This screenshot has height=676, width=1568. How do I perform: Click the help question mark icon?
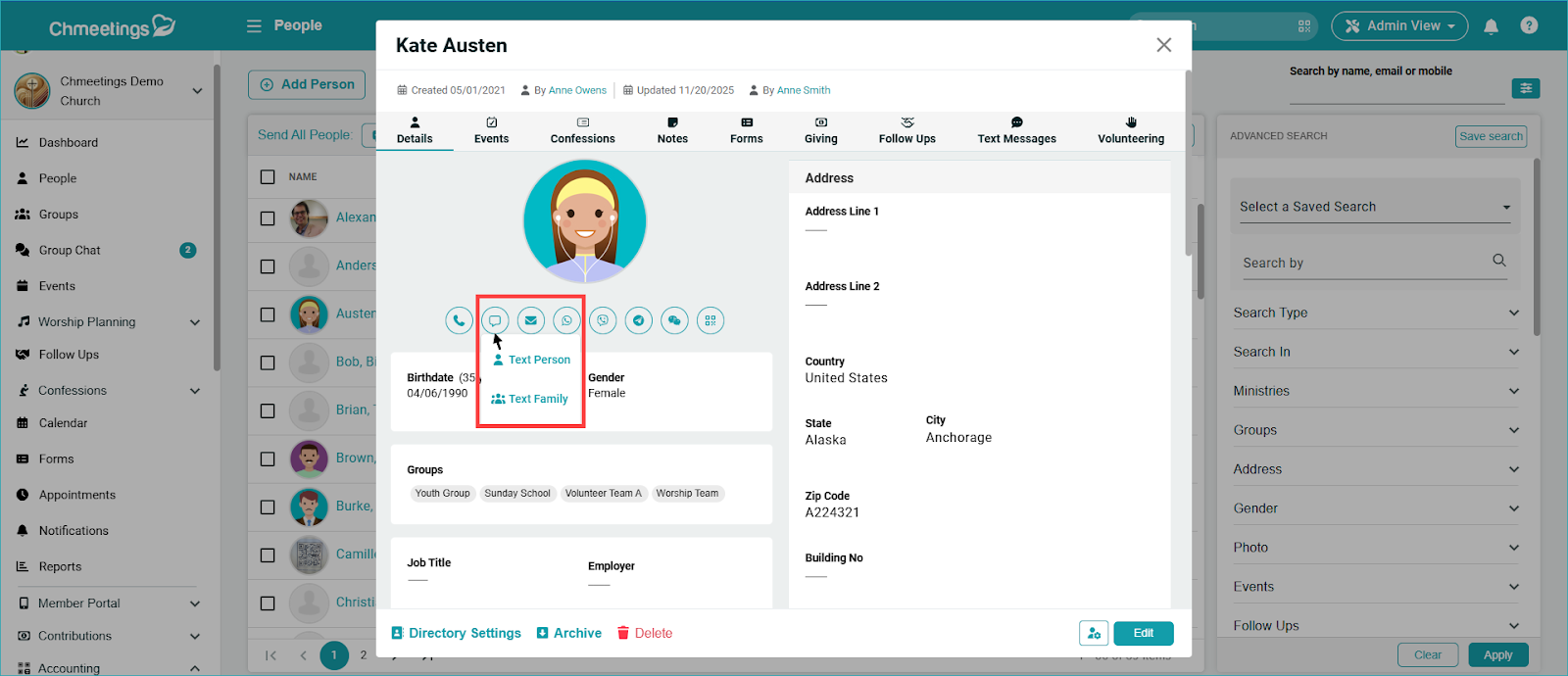[x=1529, y=26]
